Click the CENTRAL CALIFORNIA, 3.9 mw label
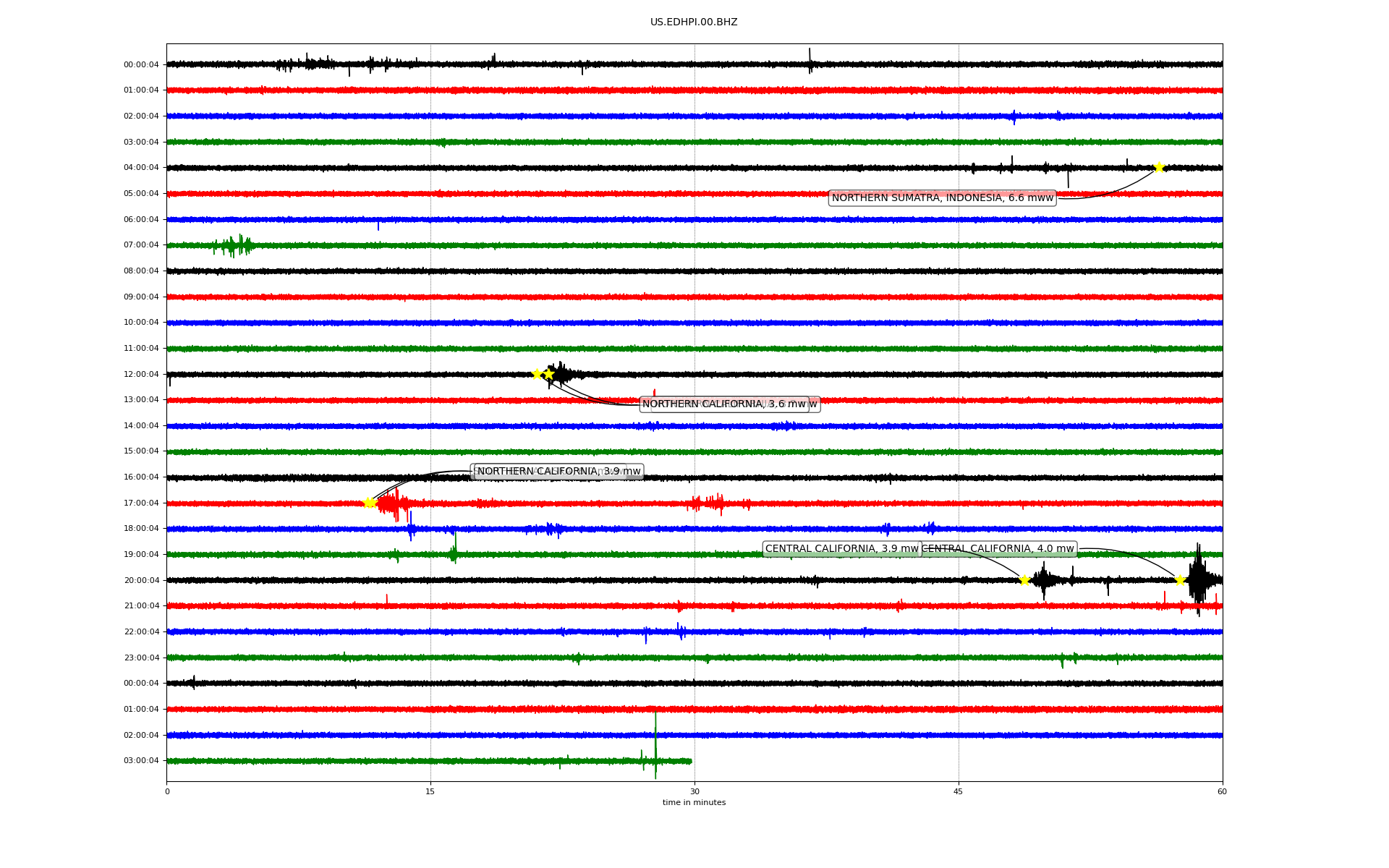This screenshot has height=868, width=1389. 841,549
